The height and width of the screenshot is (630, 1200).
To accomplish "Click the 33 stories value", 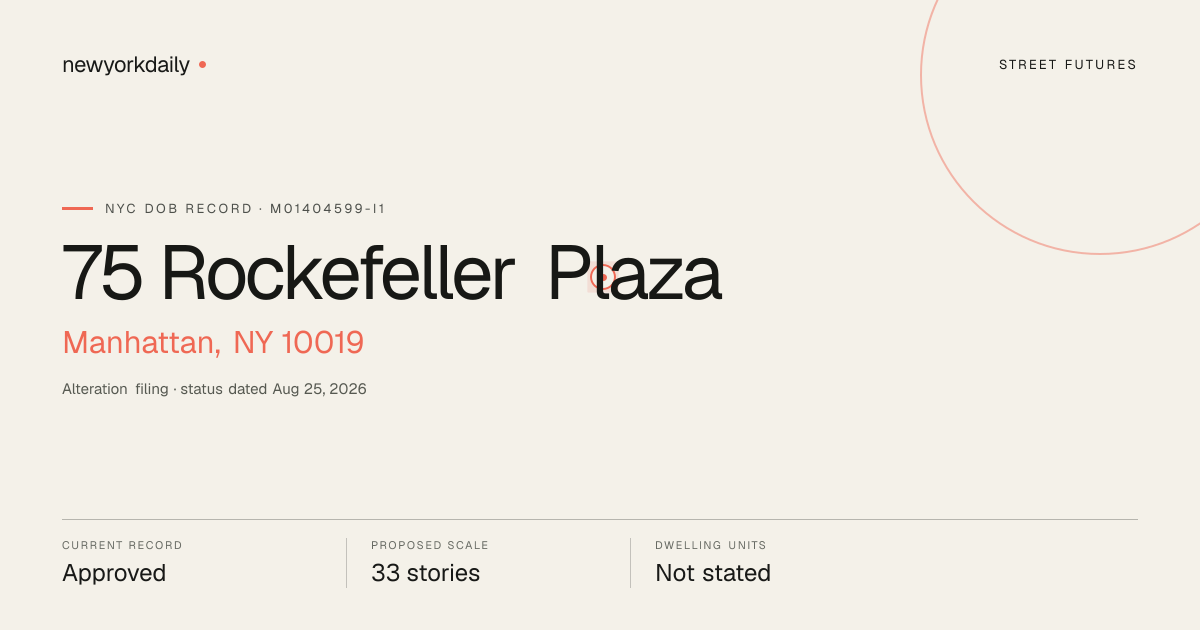I will pos(425,573).
